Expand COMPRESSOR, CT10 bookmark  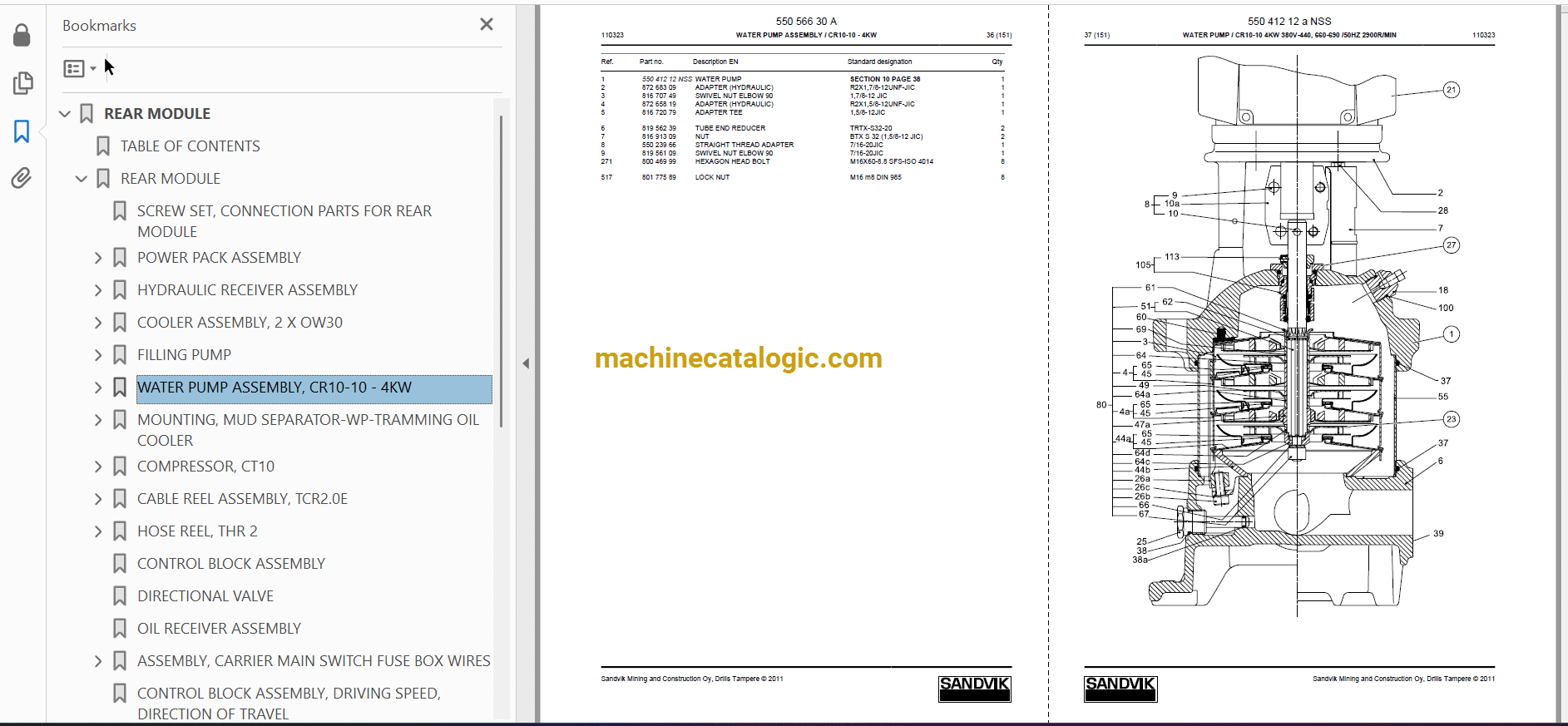click(98, 467)
